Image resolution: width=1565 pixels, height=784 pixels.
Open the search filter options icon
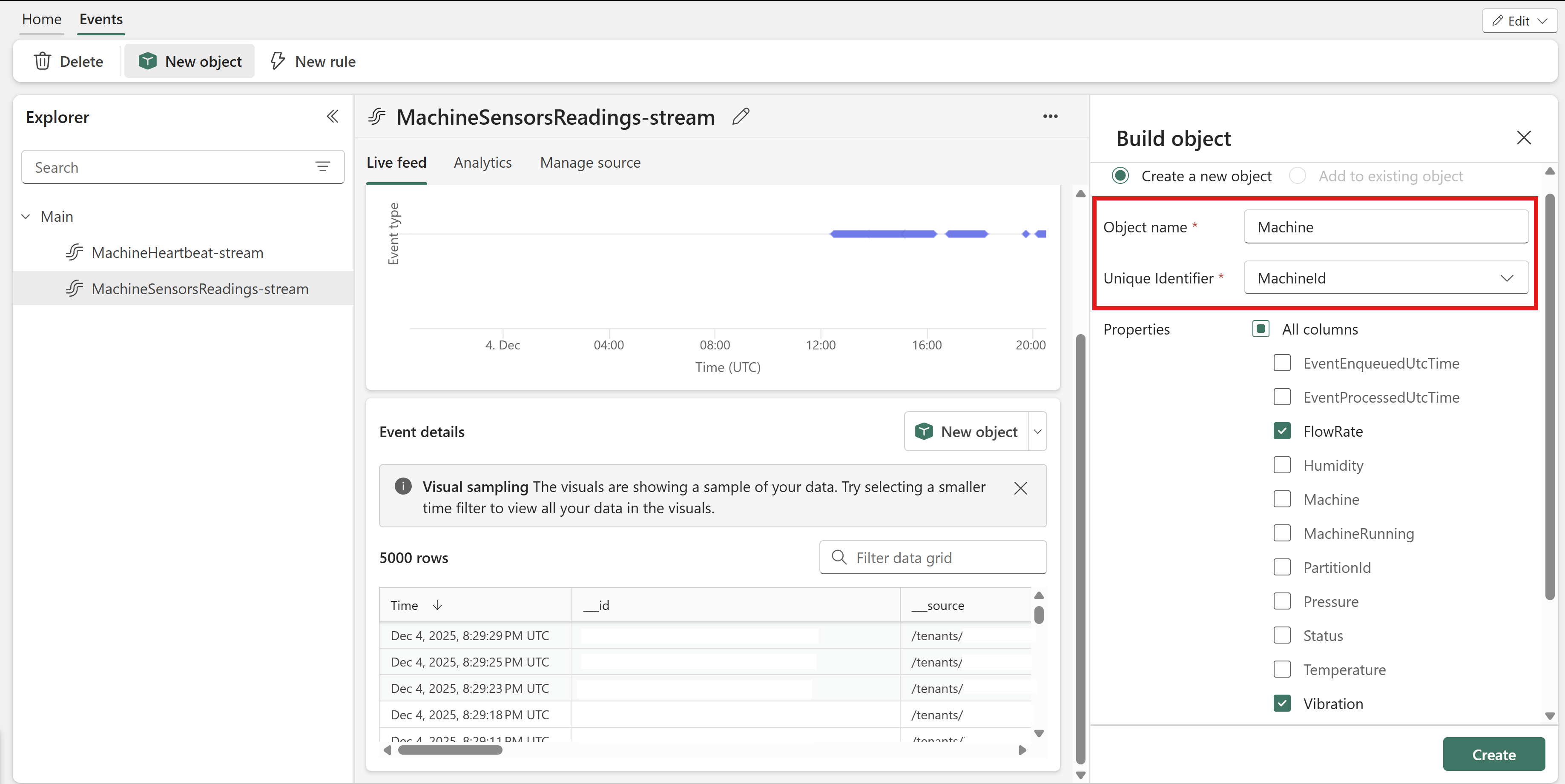point(323,167)
